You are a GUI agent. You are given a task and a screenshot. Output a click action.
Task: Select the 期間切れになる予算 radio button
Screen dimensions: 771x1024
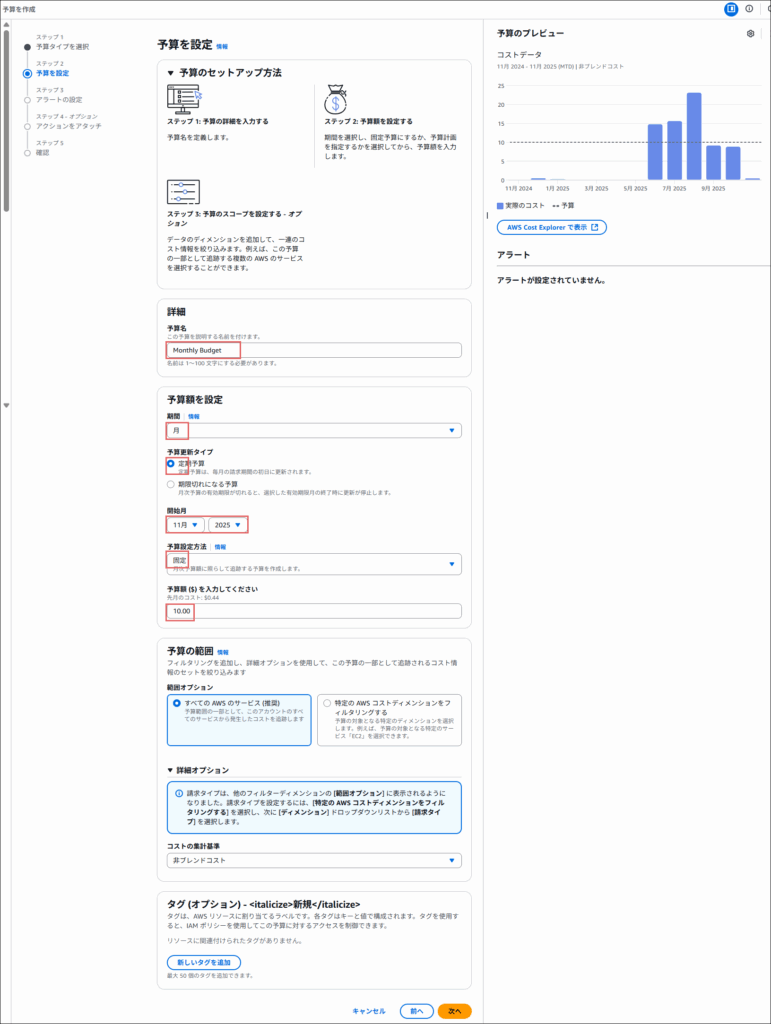pyautogui.click(x=171, y=484)
